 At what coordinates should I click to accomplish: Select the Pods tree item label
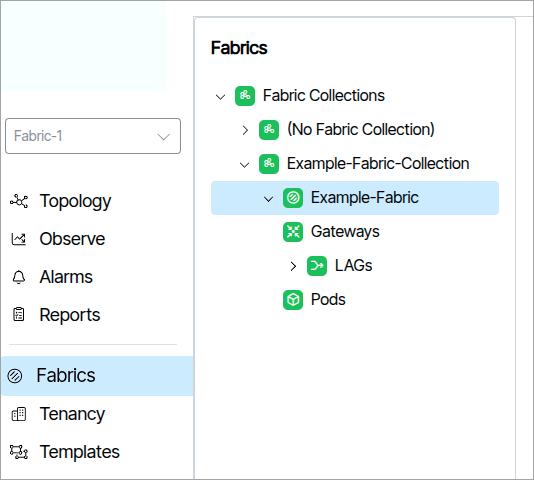coord(328,299)
